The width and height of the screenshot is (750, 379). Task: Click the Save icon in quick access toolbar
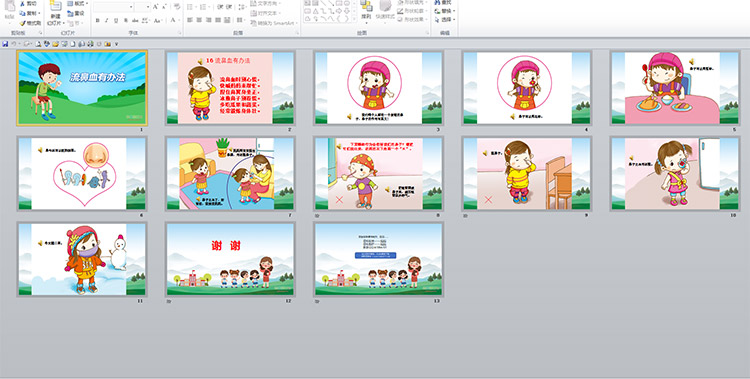coord(5,44)
